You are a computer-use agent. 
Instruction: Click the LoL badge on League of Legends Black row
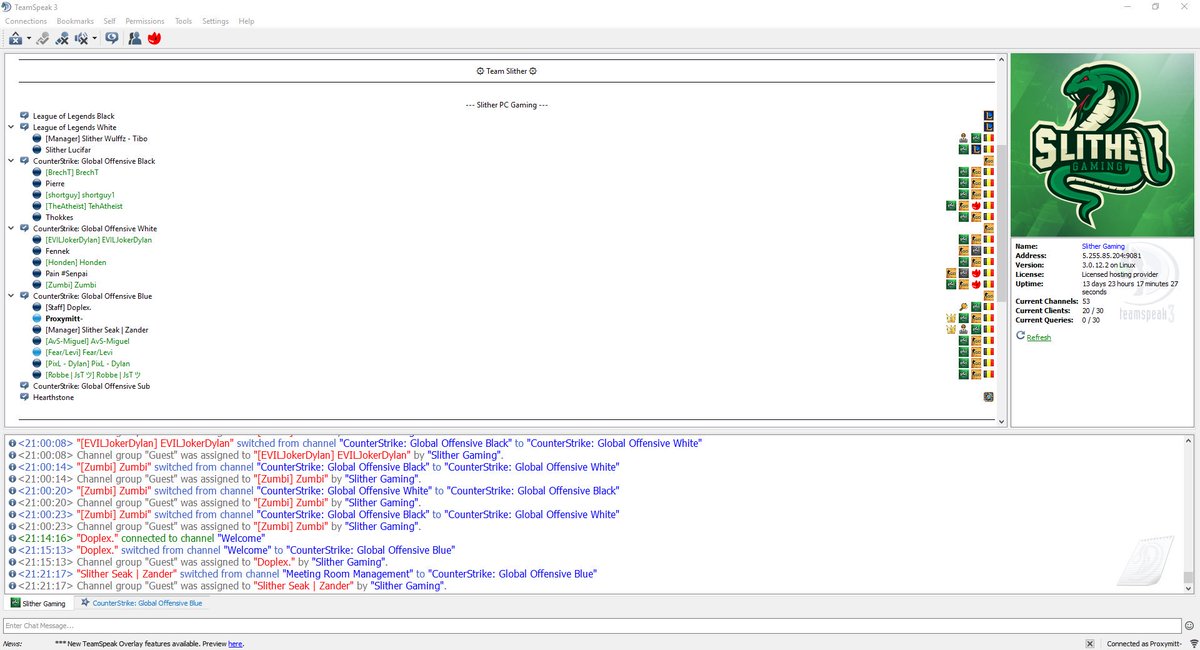tap(988, 116)
